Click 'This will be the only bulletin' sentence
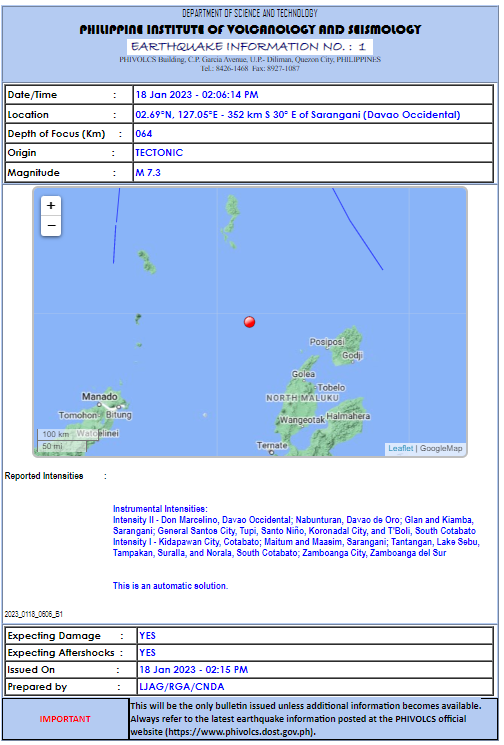Screen dimensions: 504x745 (x=306, y=706)
